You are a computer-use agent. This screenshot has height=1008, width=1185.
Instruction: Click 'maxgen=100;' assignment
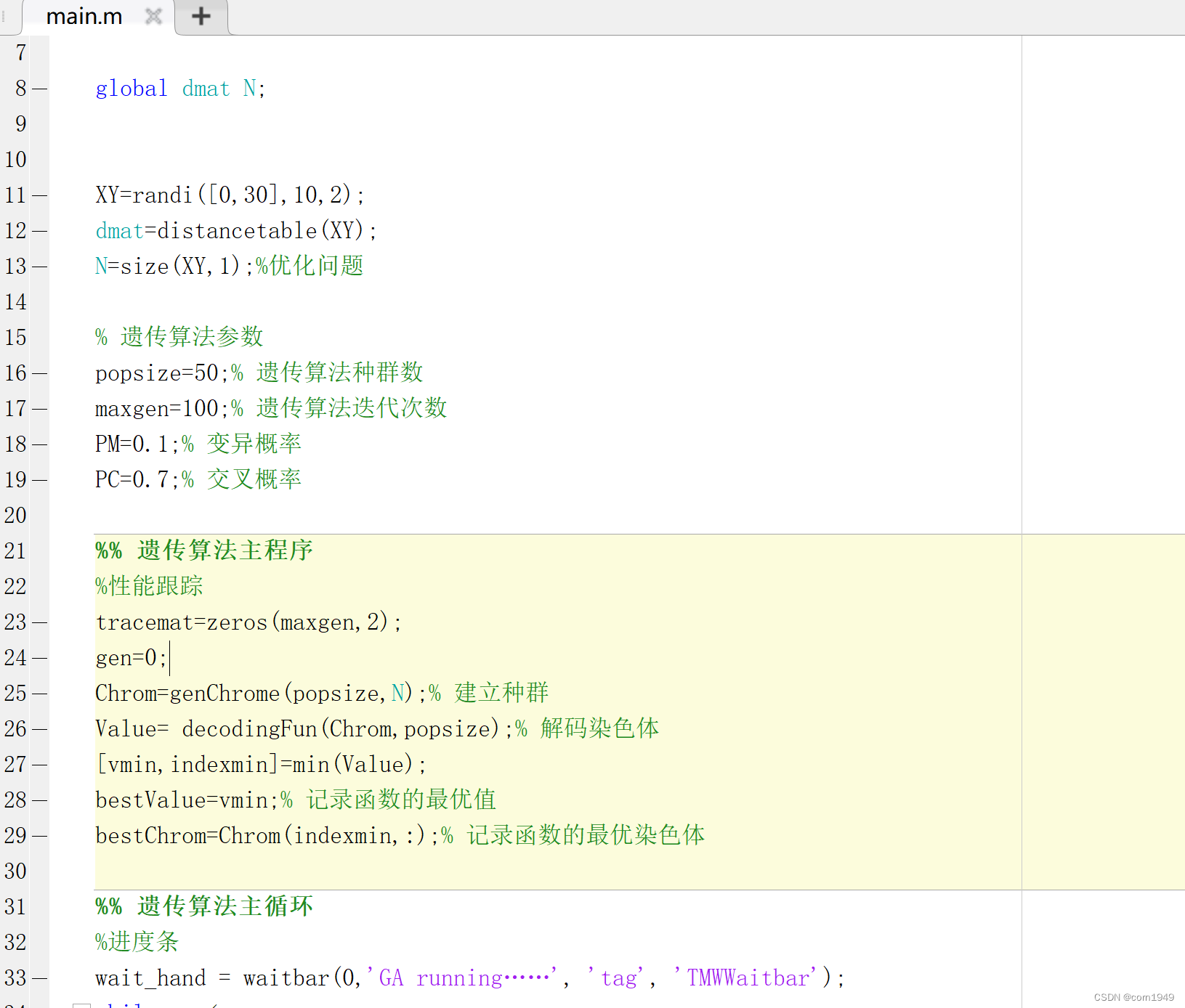(x=162, y=409)
